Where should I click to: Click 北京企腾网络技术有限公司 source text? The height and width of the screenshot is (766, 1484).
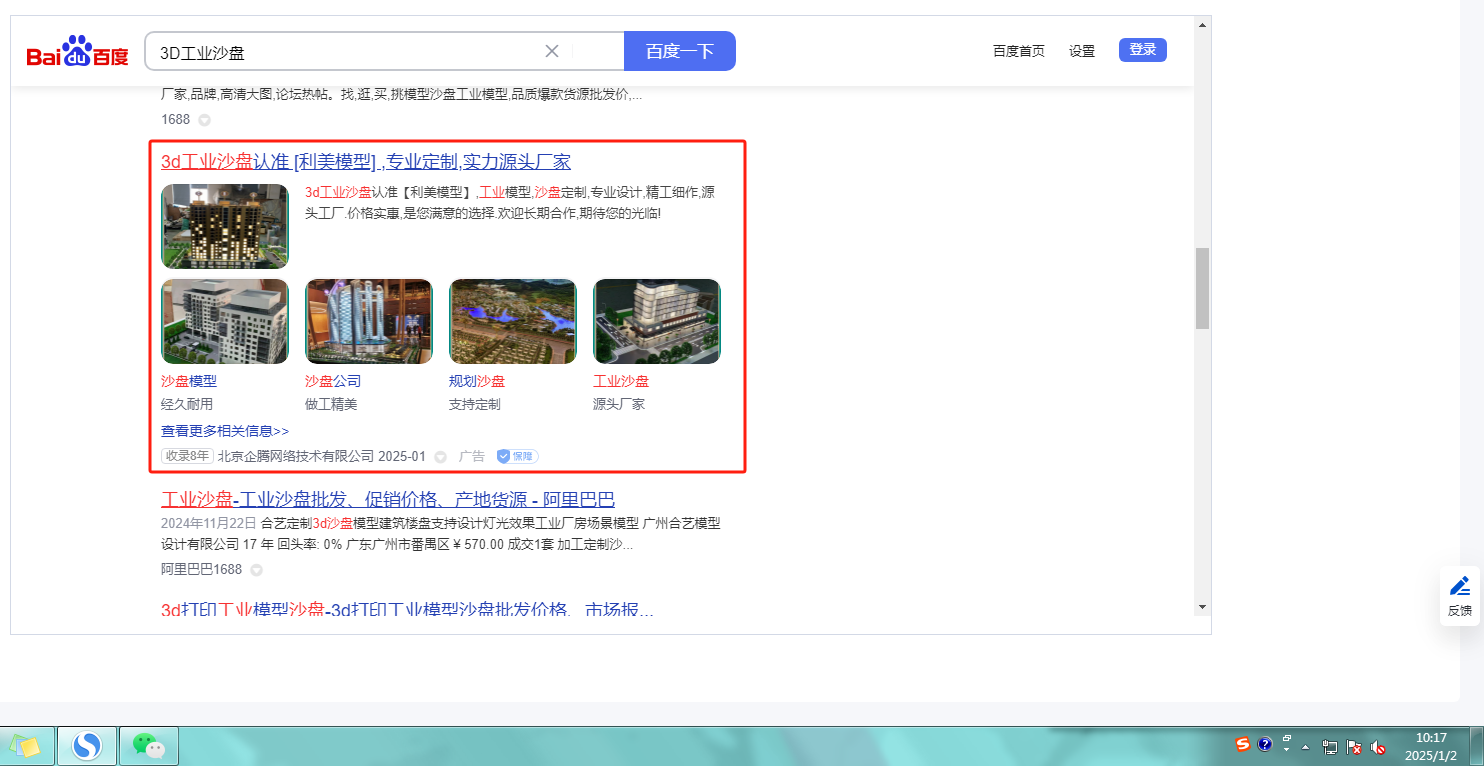coord(296,456)
